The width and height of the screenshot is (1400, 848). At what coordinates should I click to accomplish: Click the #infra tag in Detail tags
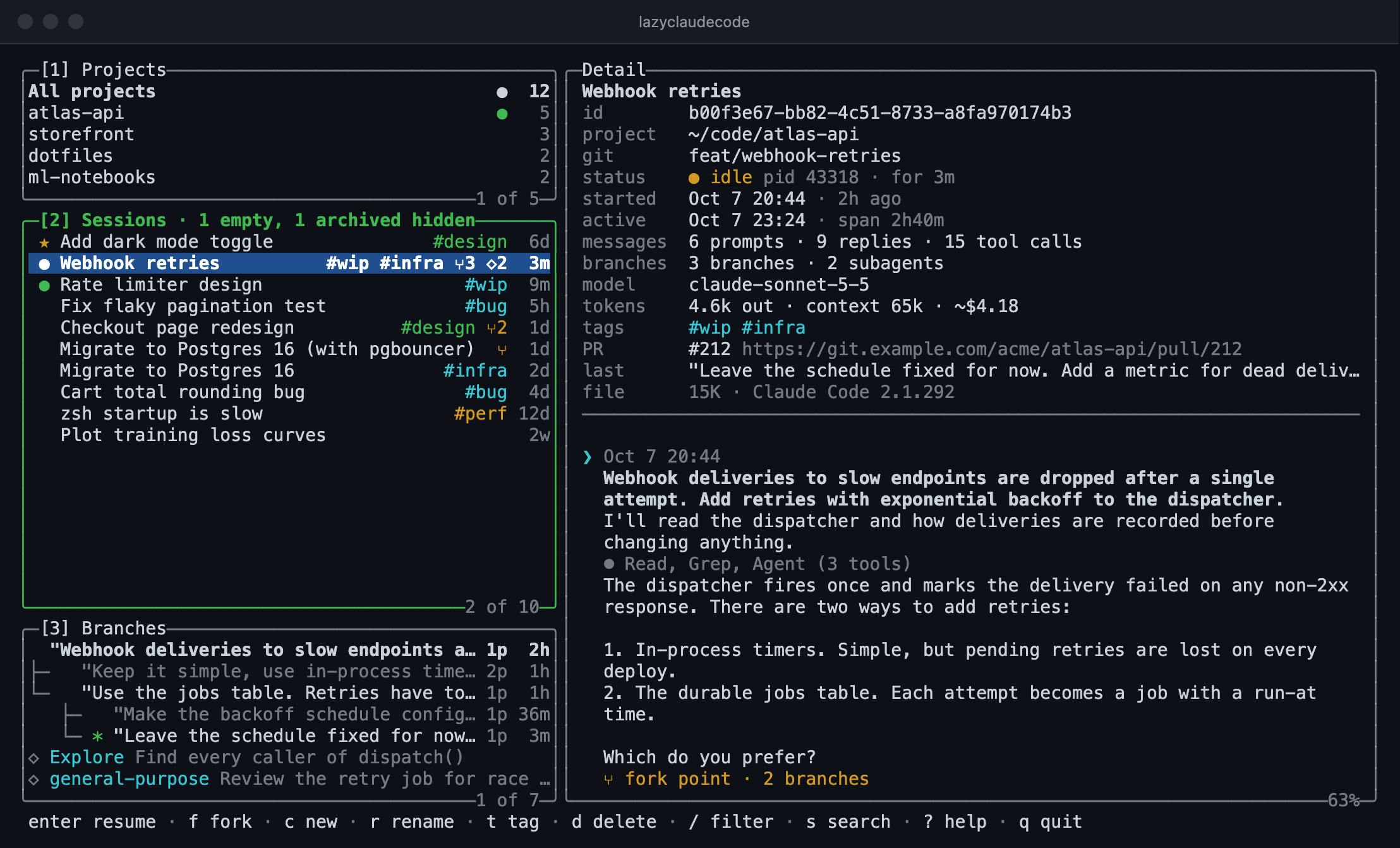(x=773, y=328)
